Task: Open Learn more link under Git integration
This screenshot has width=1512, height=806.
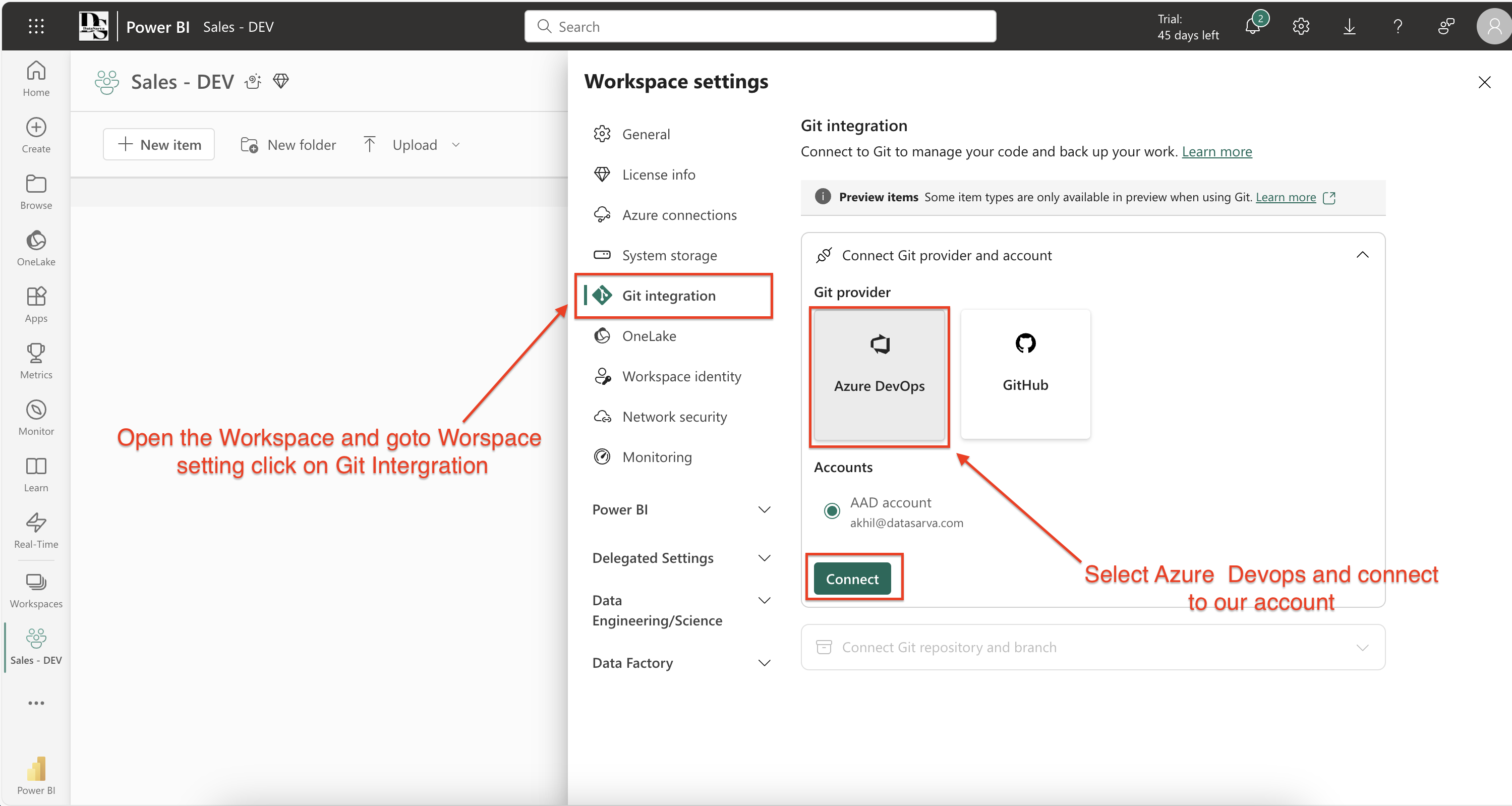Action: pos(1216,151)
